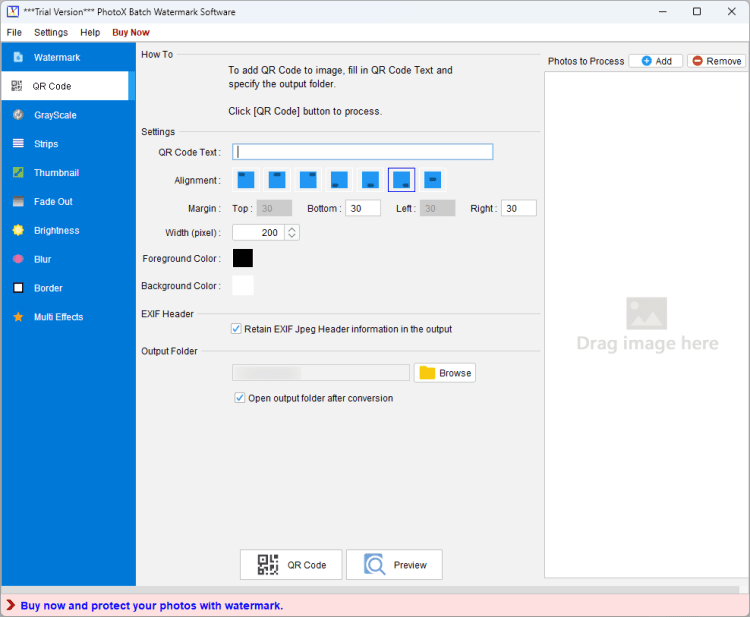Screen dimensions: 750x617
Task: Set alignment to bottom-right
Action: [x=401, y=180]
